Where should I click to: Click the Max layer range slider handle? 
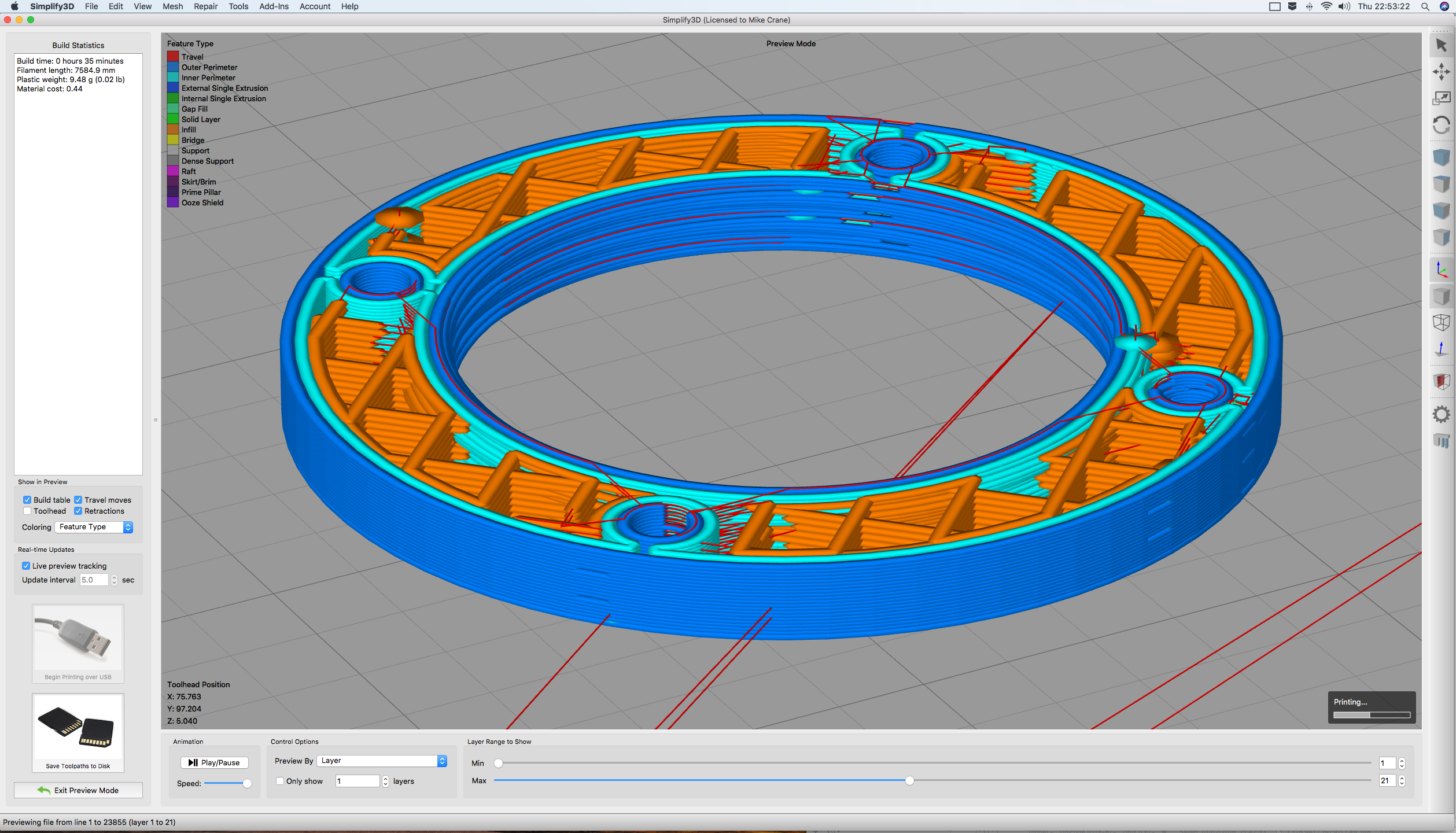coord(909,780)
